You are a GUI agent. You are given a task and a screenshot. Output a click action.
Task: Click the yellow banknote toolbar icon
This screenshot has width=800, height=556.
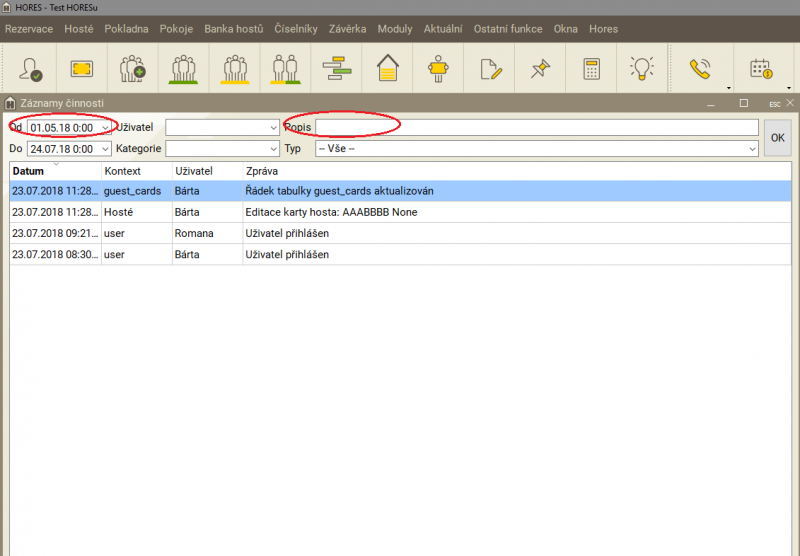(81, 69)
